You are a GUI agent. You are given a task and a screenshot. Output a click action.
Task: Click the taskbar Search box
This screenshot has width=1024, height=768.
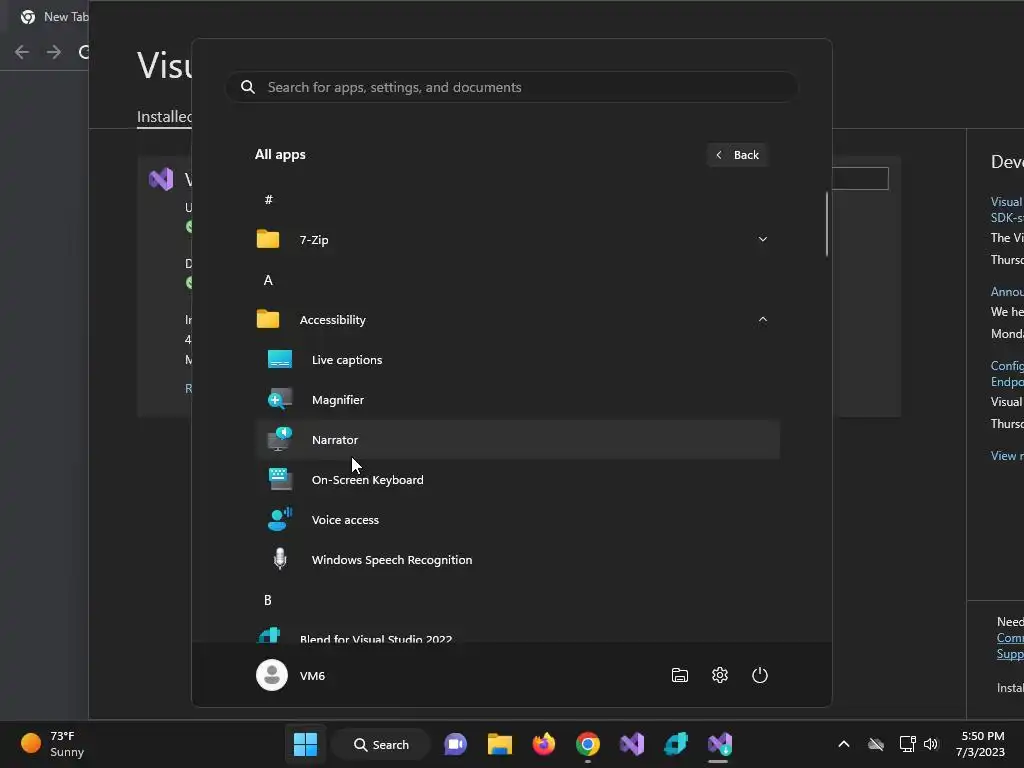pos(381,744)
